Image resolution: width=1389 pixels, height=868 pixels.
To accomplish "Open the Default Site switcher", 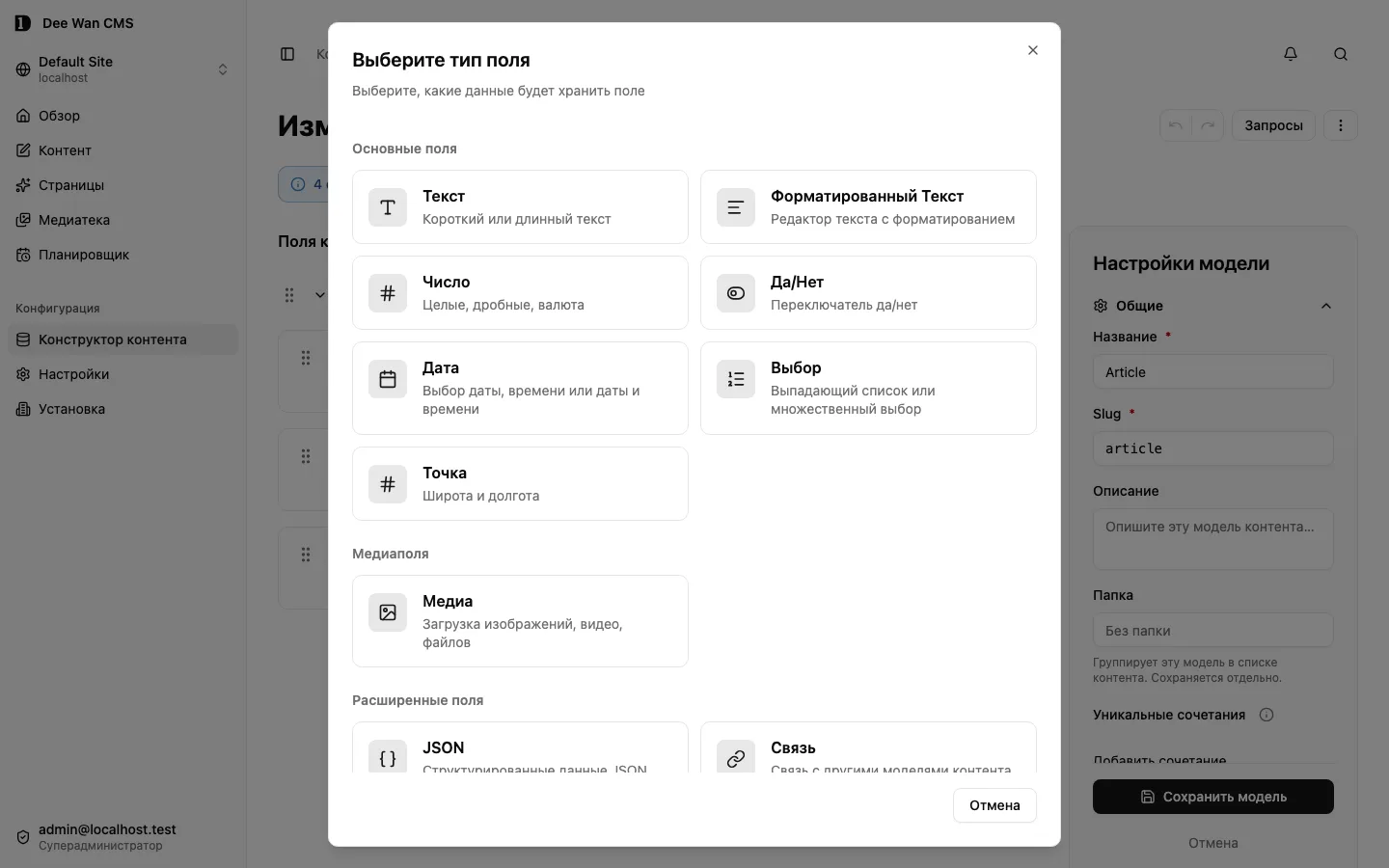I will [x=123, y=69].
